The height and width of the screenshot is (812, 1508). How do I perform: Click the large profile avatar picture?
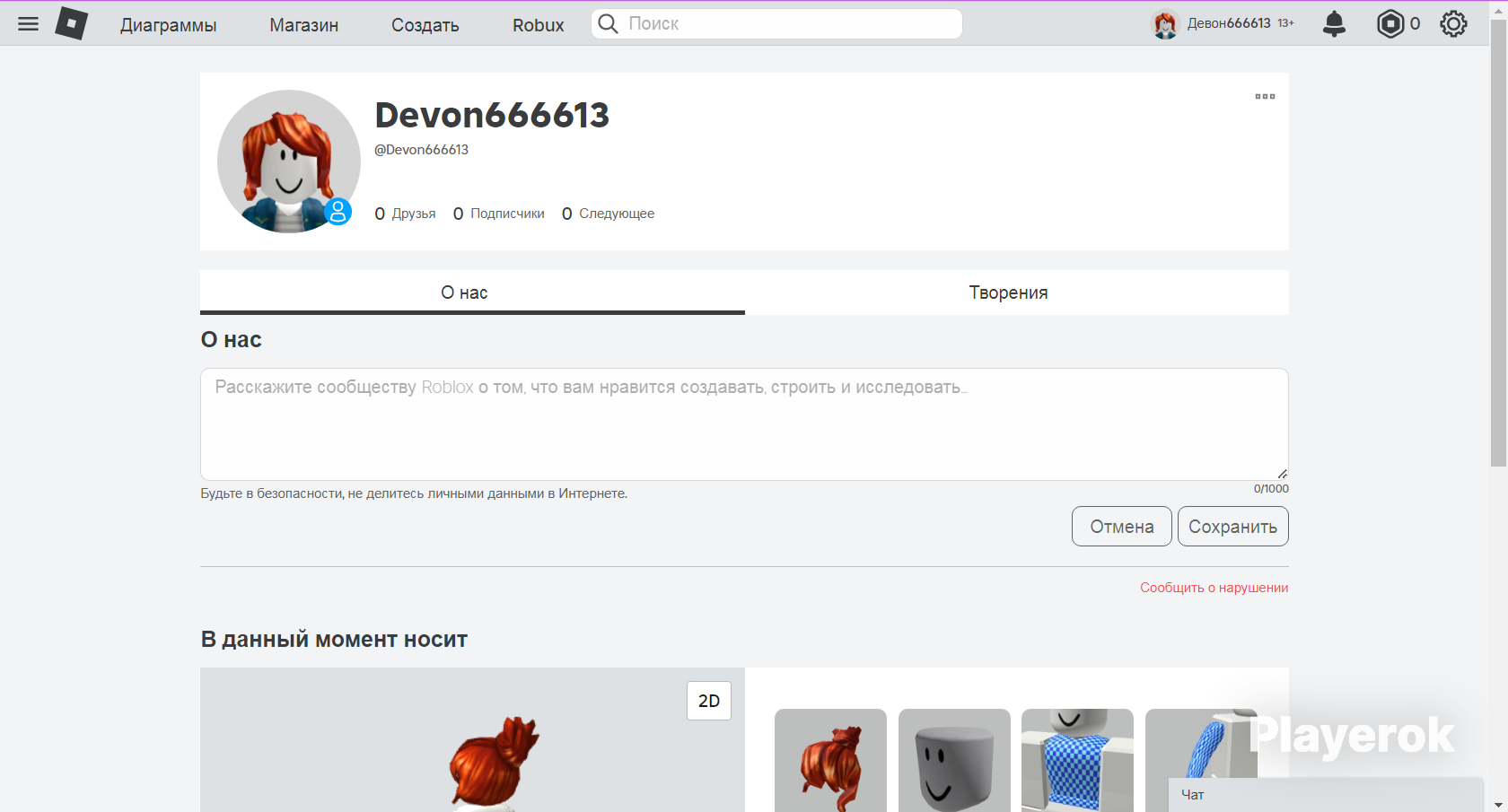tap(289, 162)
